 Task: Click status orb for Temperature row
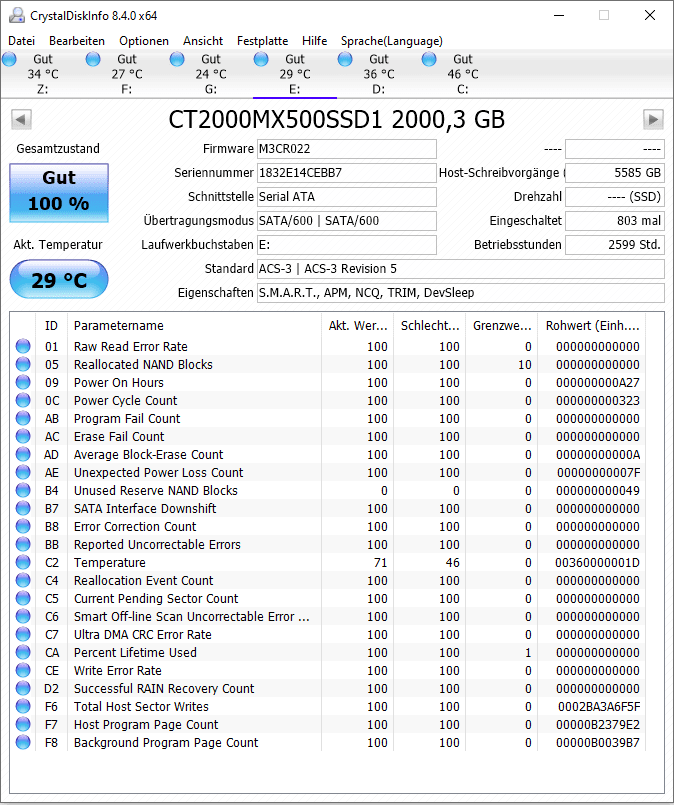[x=23, y=562]
